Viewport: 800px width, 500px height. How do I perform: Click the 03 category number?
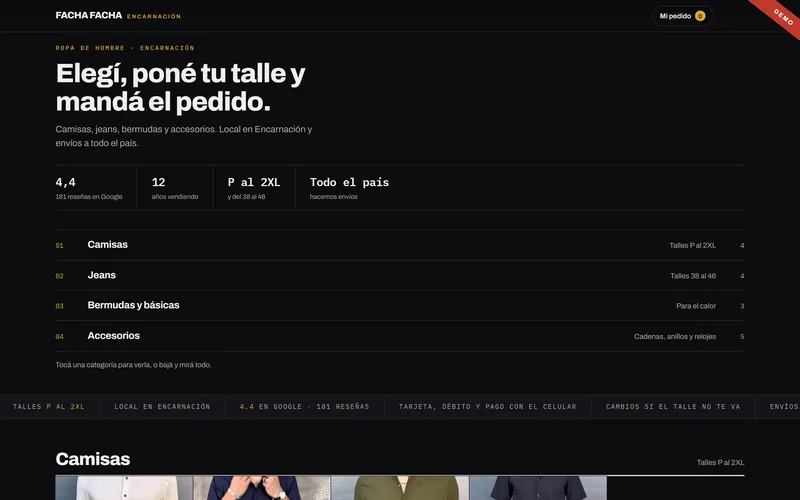(60, 306)
